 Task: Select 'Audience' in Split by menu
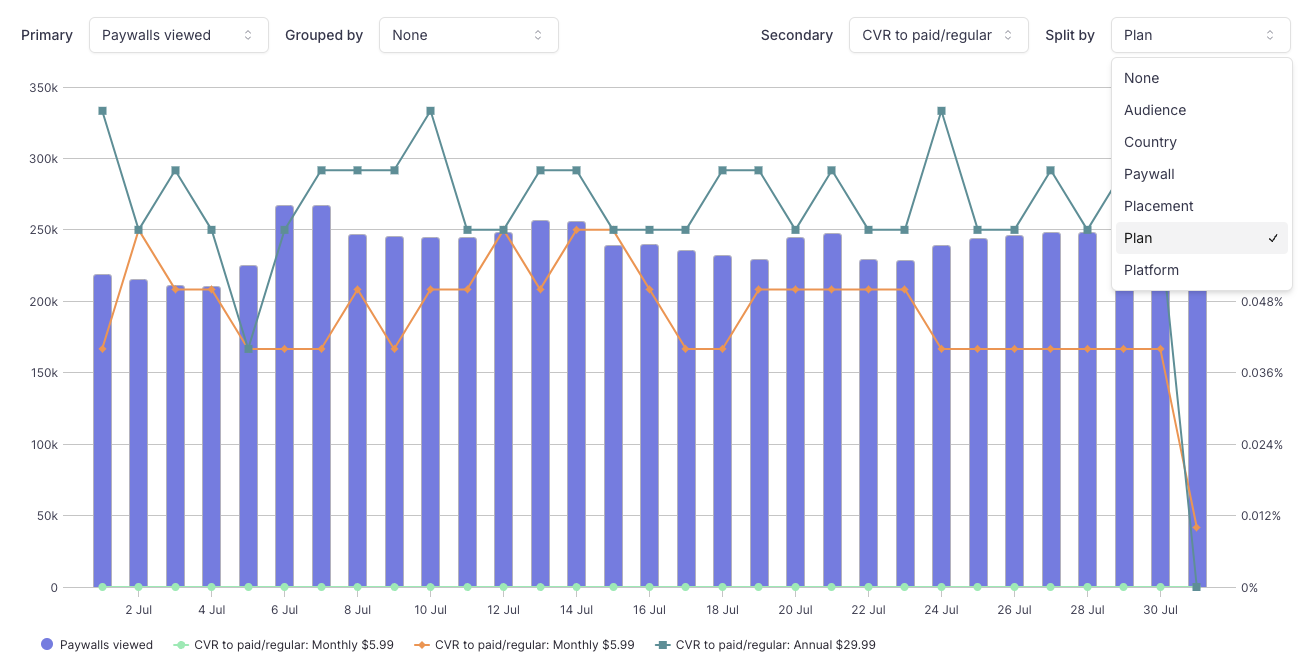point(1201,110)
